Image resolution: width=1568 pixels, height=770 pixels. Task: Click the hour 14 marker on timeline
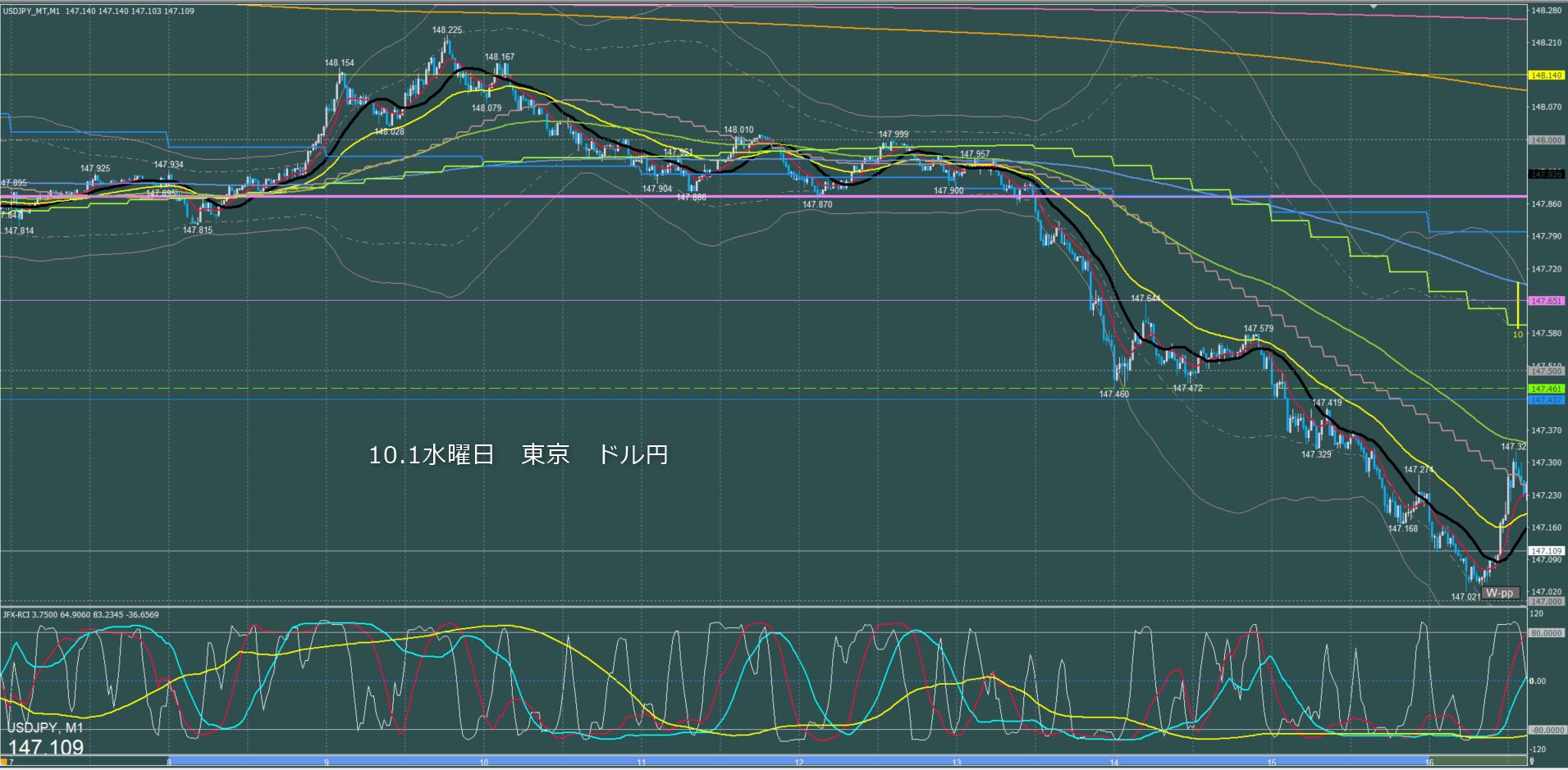pos(1114,763)
